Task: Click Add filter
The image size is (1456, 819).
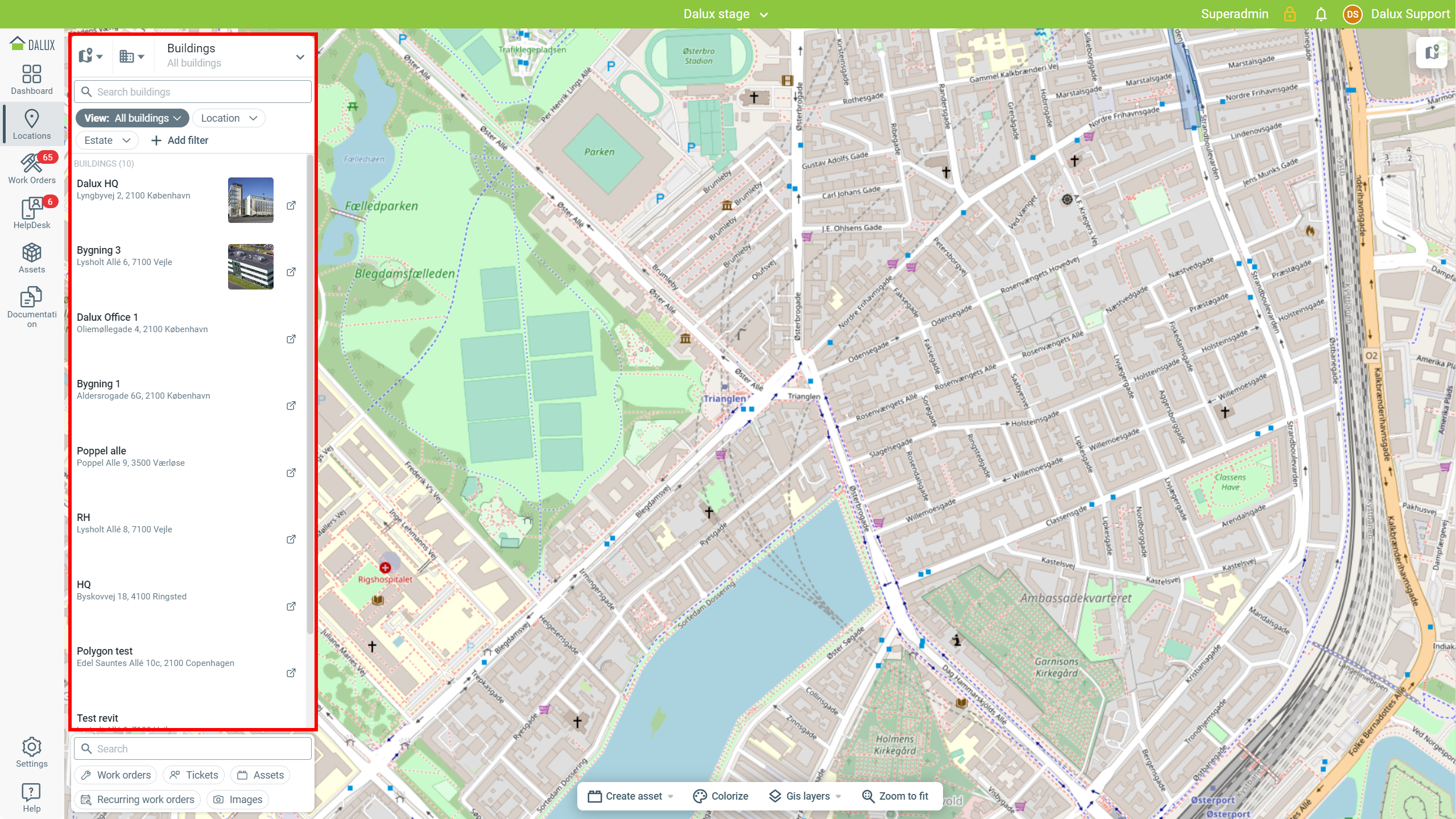Action: [180, 140]
